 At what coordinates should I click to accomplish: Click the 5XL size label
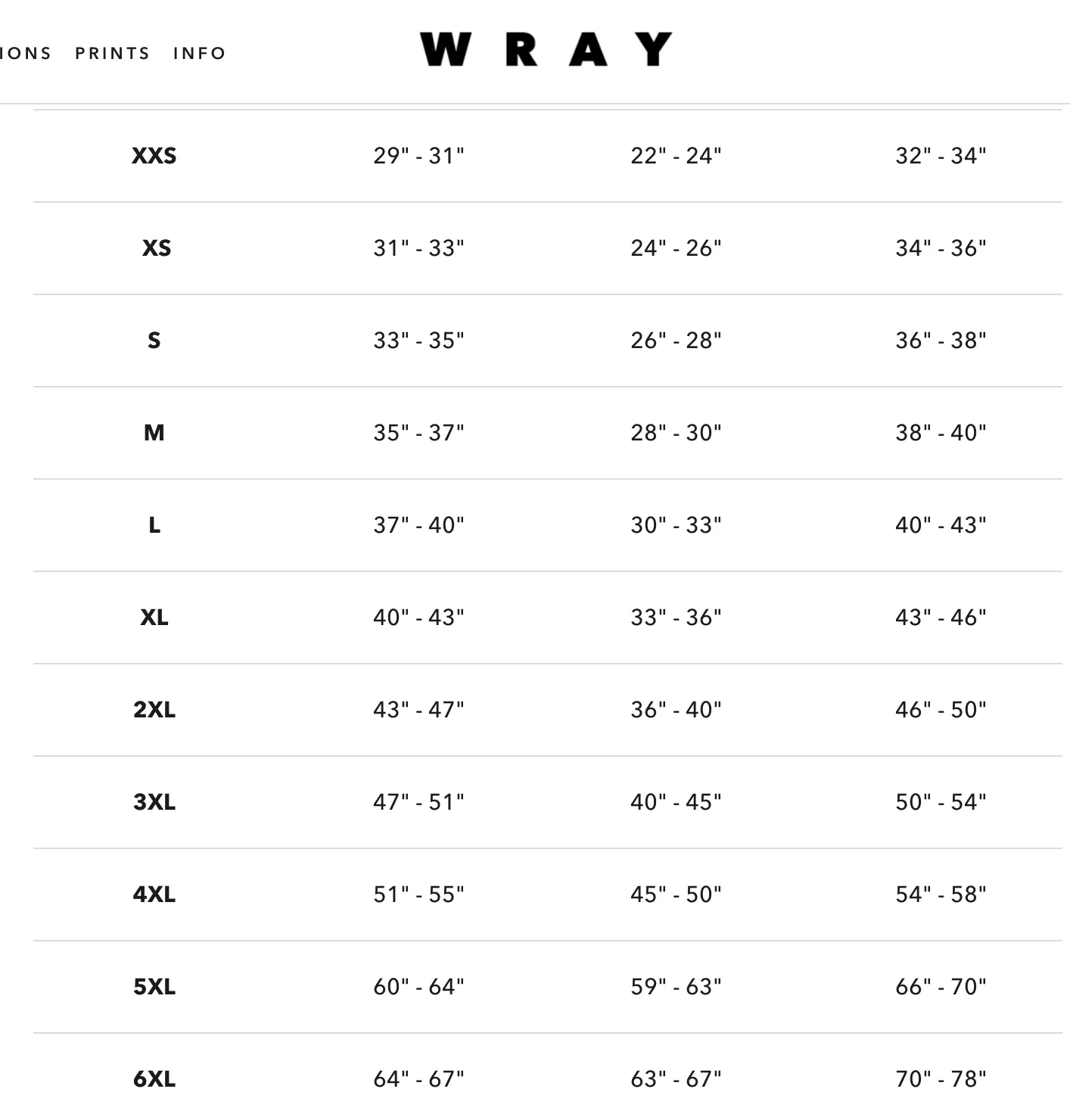[x=154, y=987]
